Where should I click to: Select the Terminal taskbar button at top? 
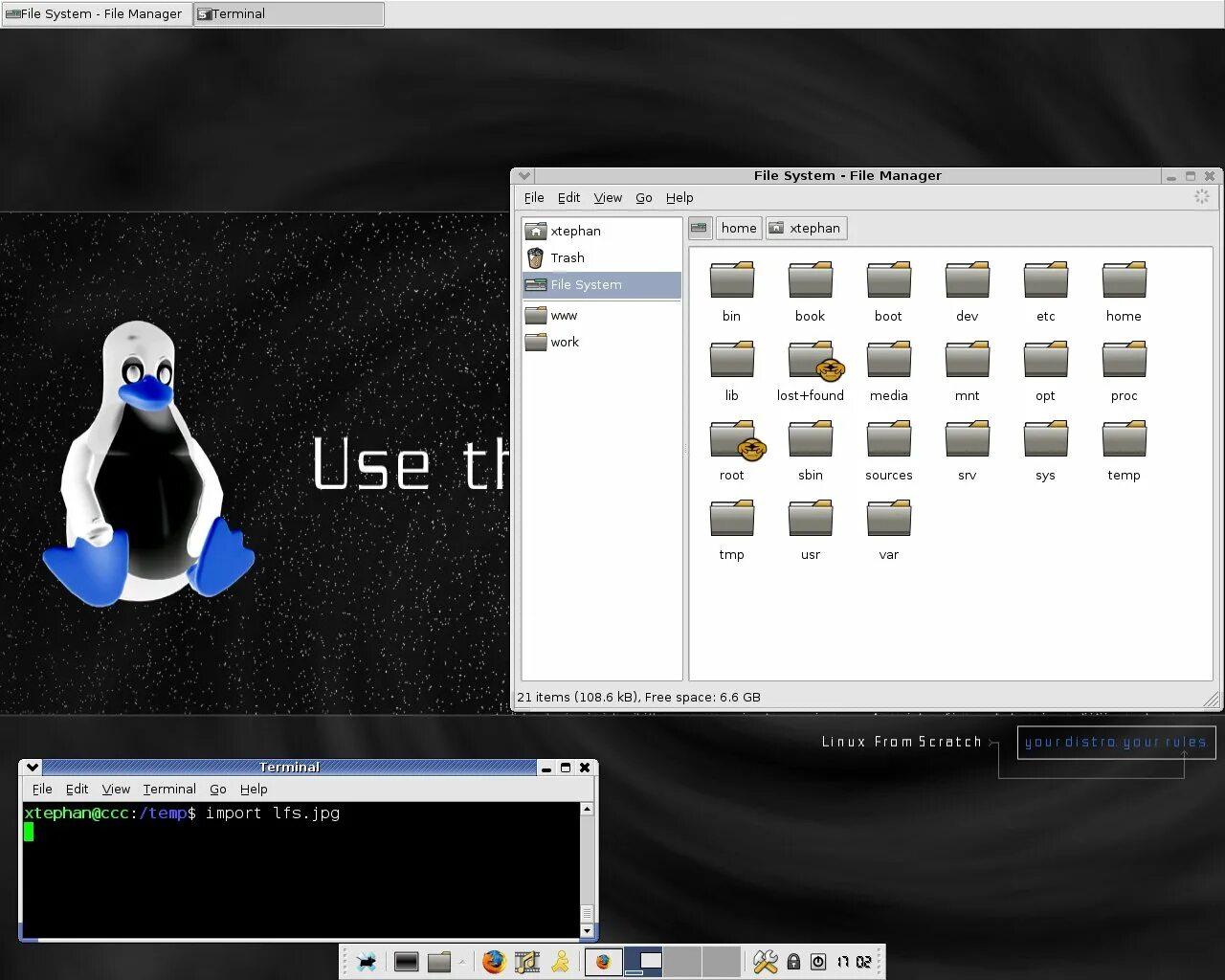point(289,13)
